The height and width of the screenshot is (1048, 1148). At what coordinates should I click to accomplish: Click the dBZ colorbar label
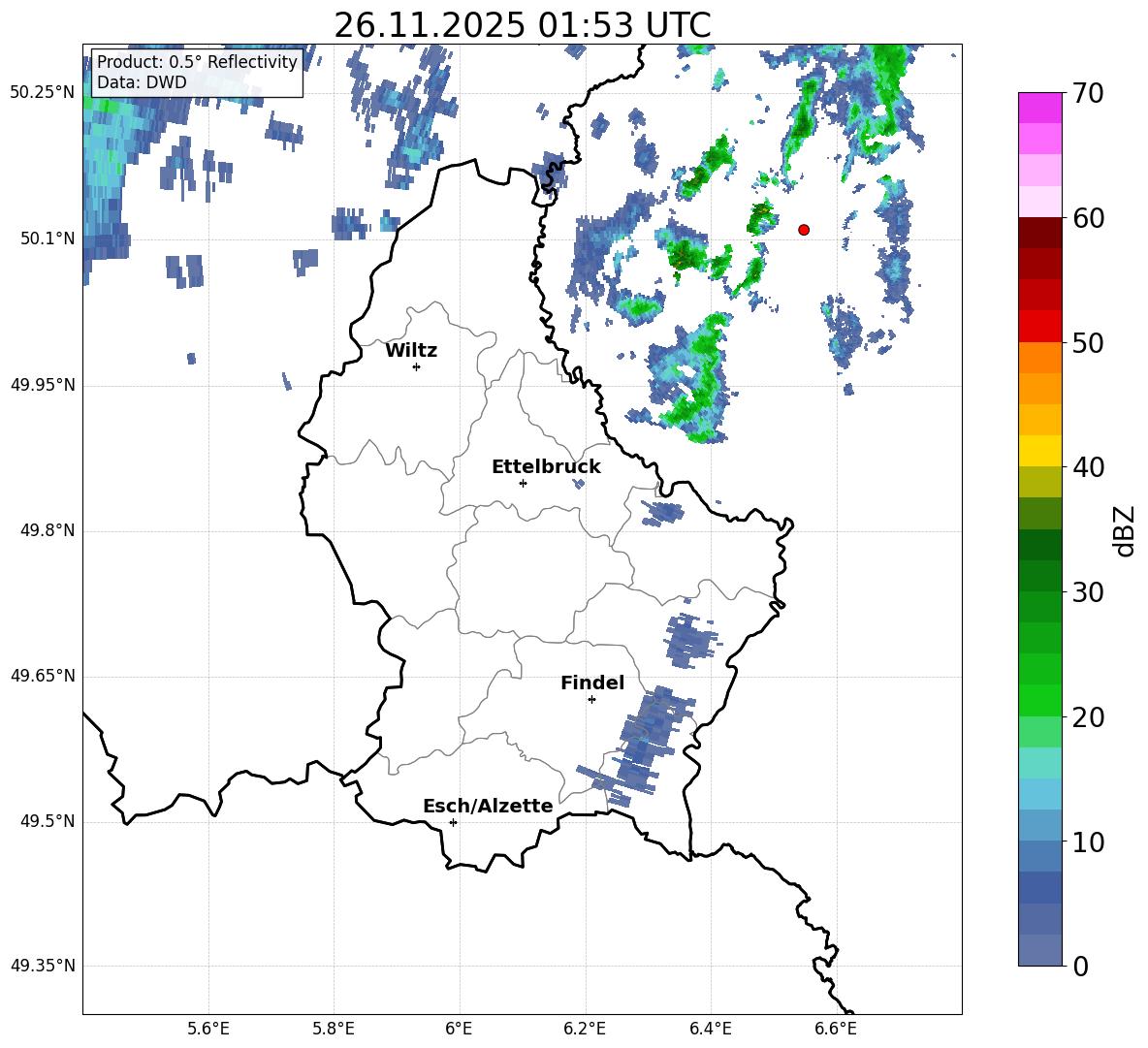click(1125, 530)
